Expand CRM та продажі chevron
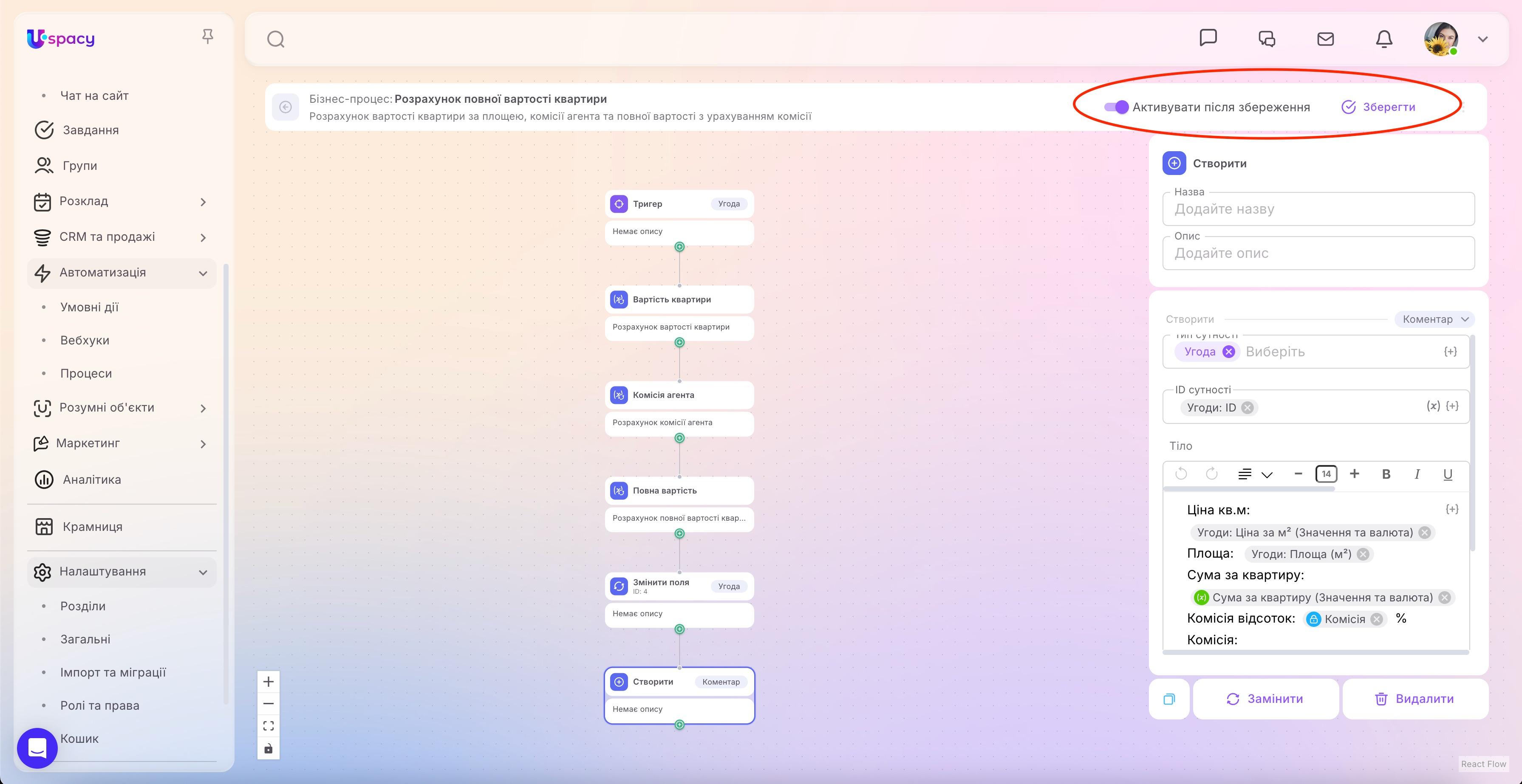Image resolution: width=1522 pixels, height=784 pixels. click(x=203, y=237)
